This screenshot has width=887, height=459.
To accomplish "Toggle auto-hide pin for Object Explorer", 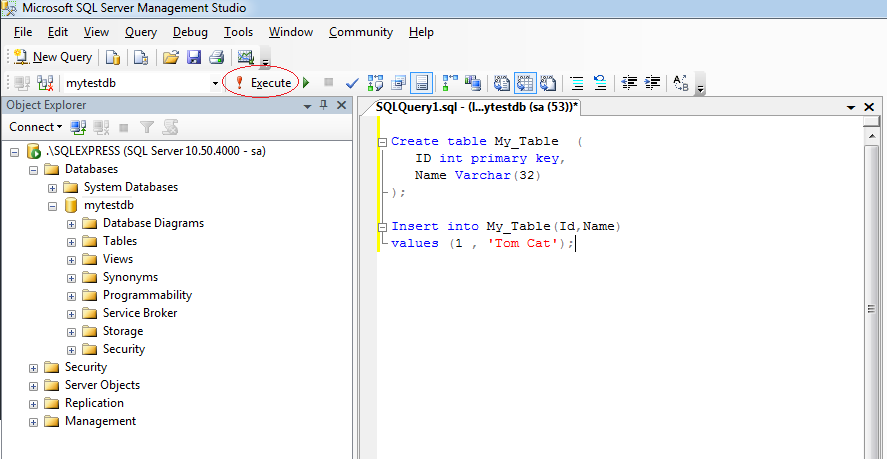I will pyautogui.click(x=324, y=105).
